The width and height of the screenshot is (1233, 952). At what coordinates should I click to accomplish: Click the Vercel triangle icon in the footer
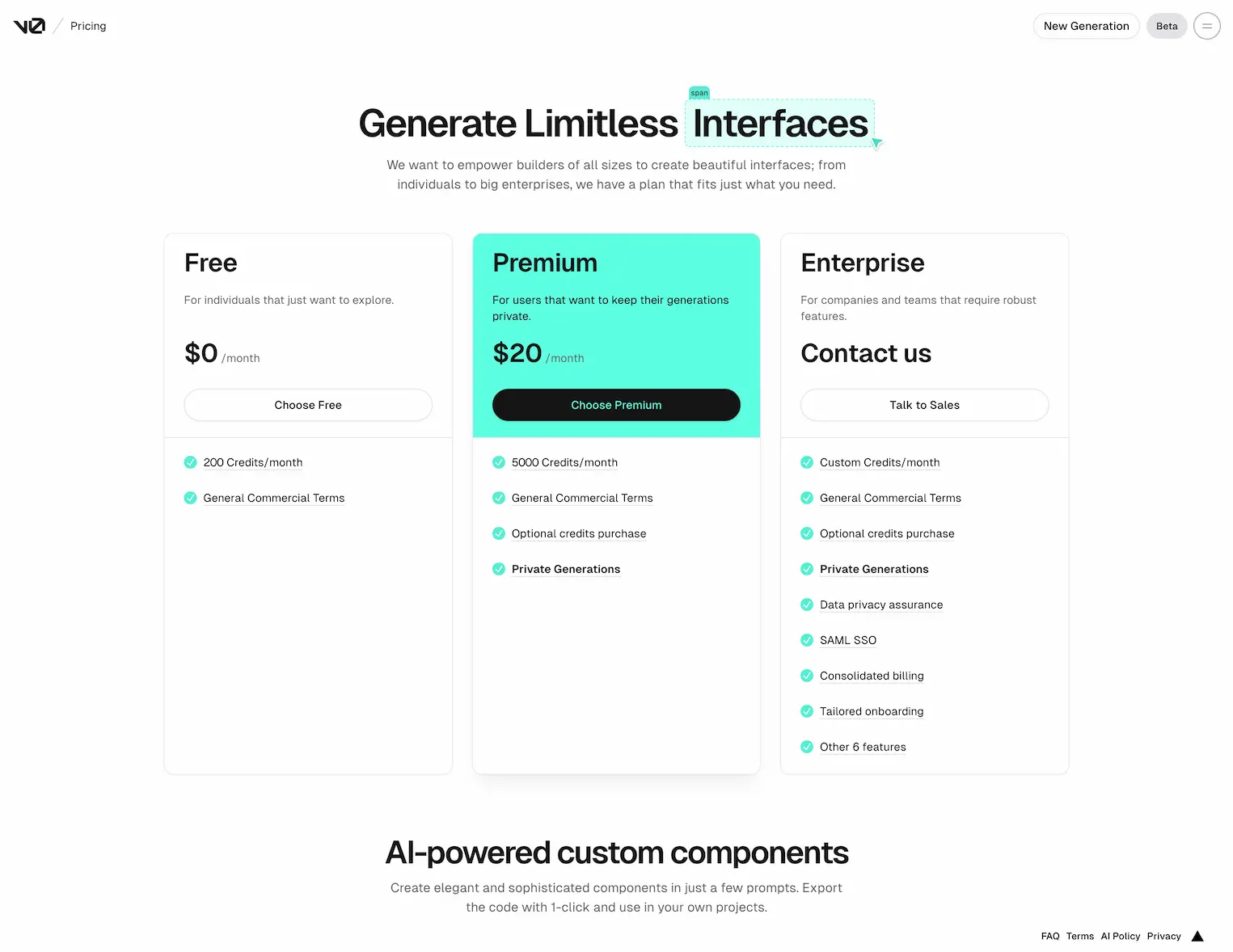[x=1197, y=936]
